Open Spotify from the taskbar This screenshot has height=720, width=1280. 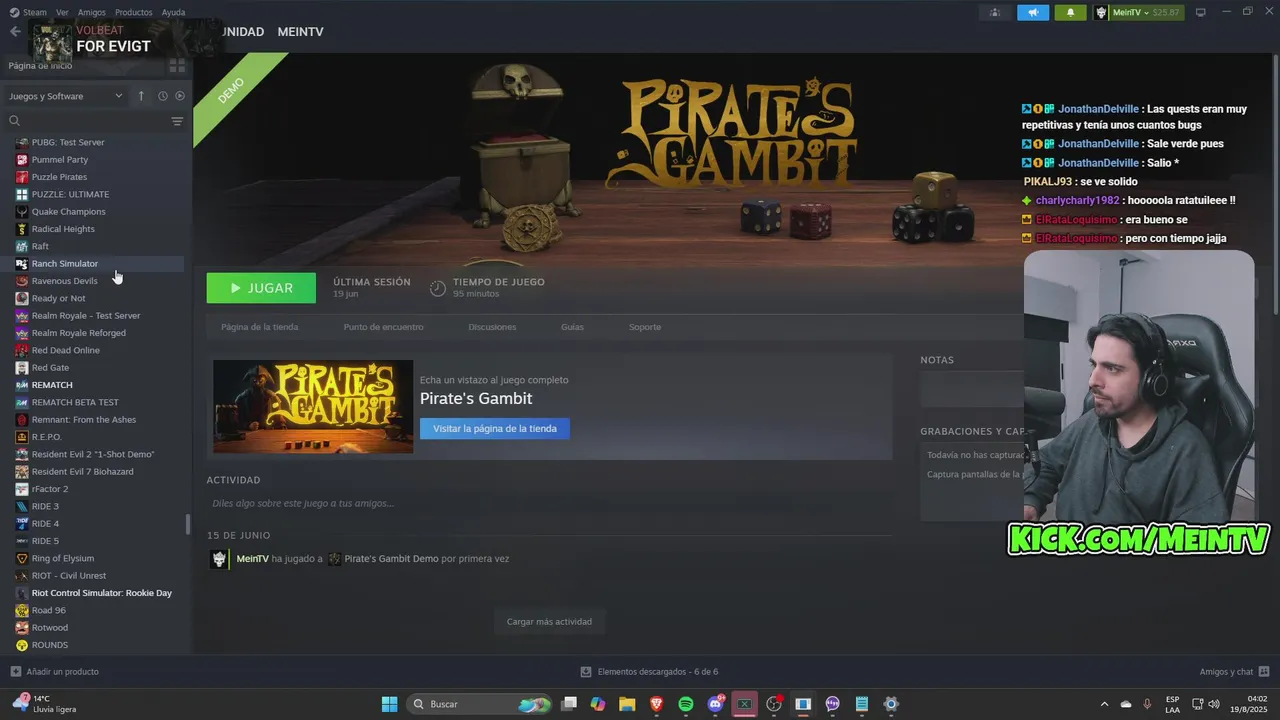click(x=686, y=704)
